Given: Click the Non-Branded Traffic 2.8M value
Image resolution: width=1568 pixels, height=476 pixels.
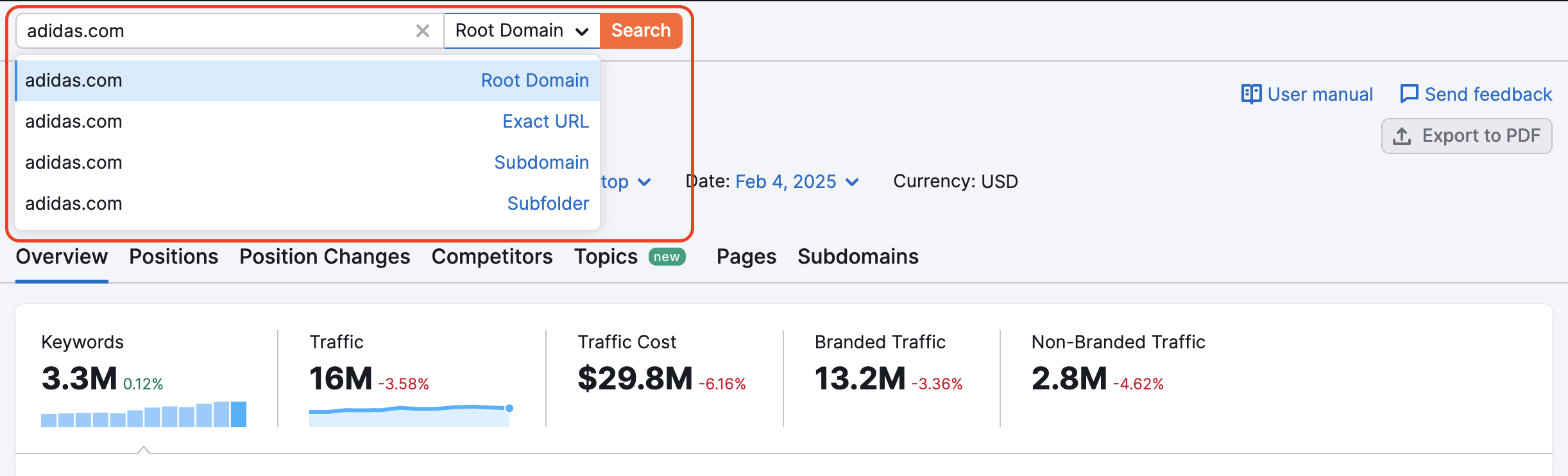Looking at the screenshot, I should tap(1069, 378).
